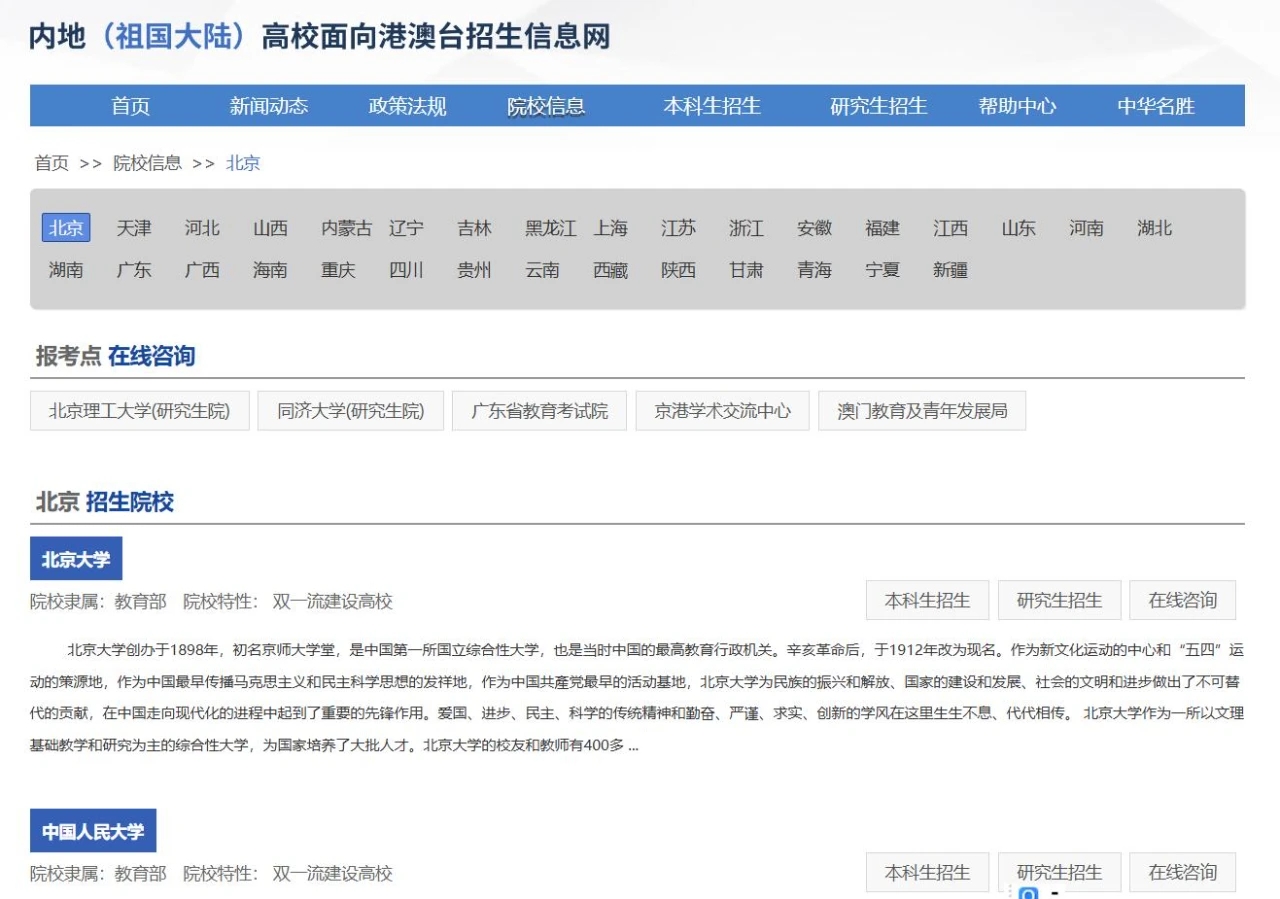This screenshot has height=899, width=1280.
Task: Choose 四川 in the province list
Action: click(x=406, y=270)
